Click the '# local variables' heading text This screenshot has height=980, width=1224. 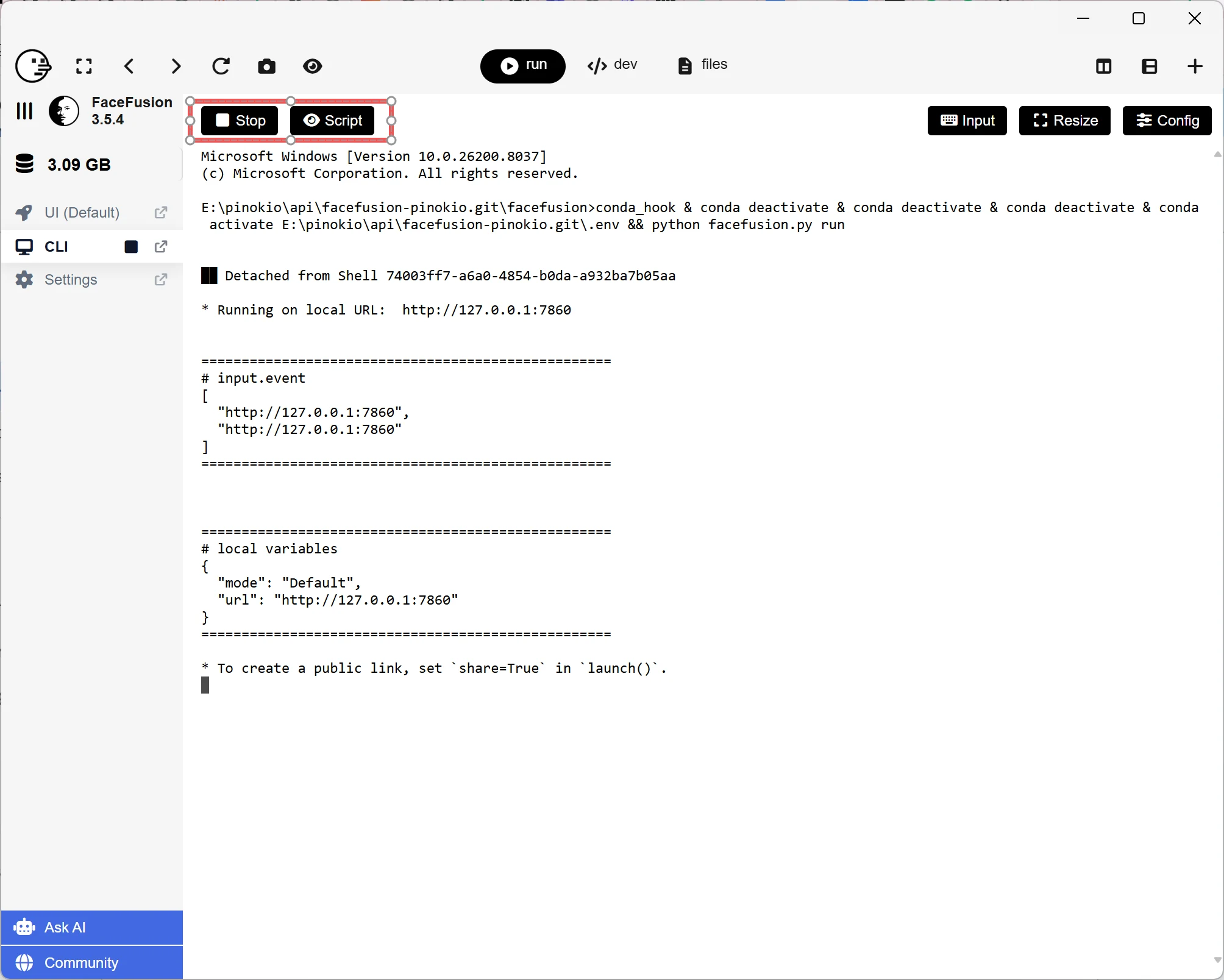click(269, 549)
